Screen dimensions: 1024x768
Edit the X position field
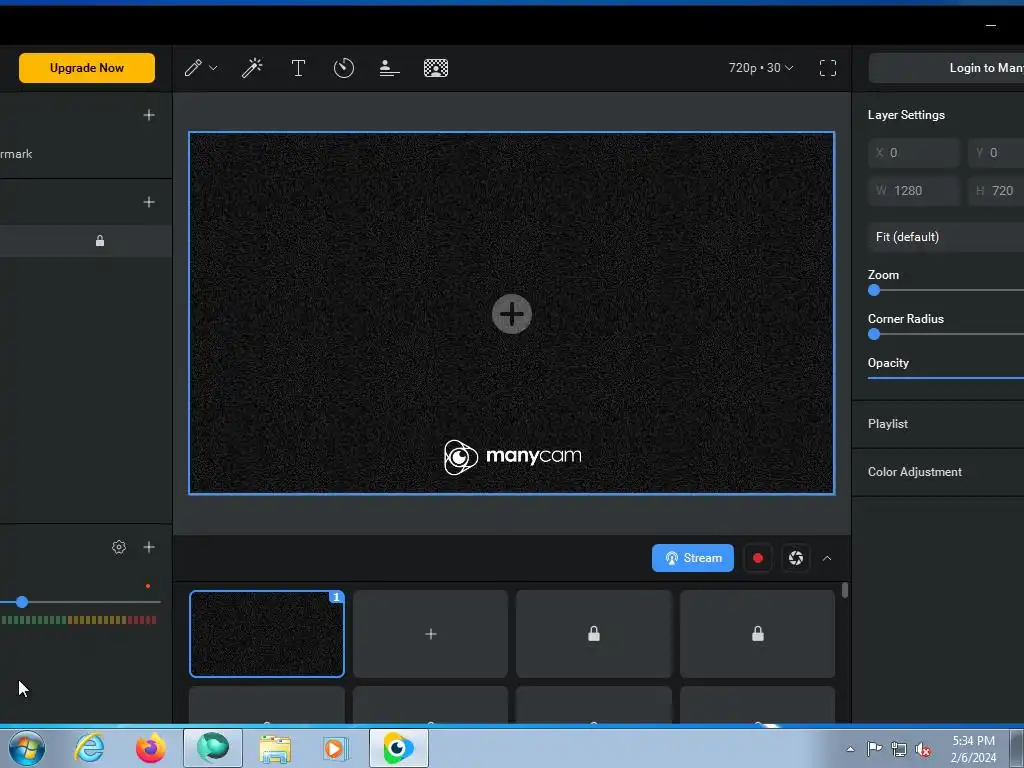[914, 153]
